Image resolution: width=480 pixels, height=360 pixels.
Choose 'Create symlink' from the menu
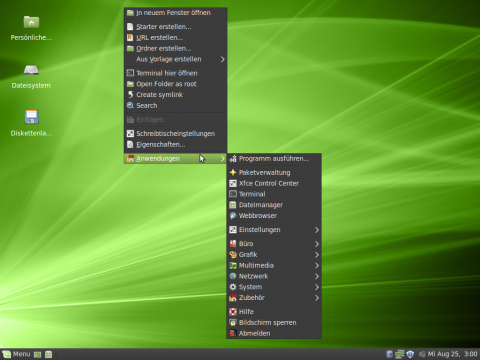[176, 95]
